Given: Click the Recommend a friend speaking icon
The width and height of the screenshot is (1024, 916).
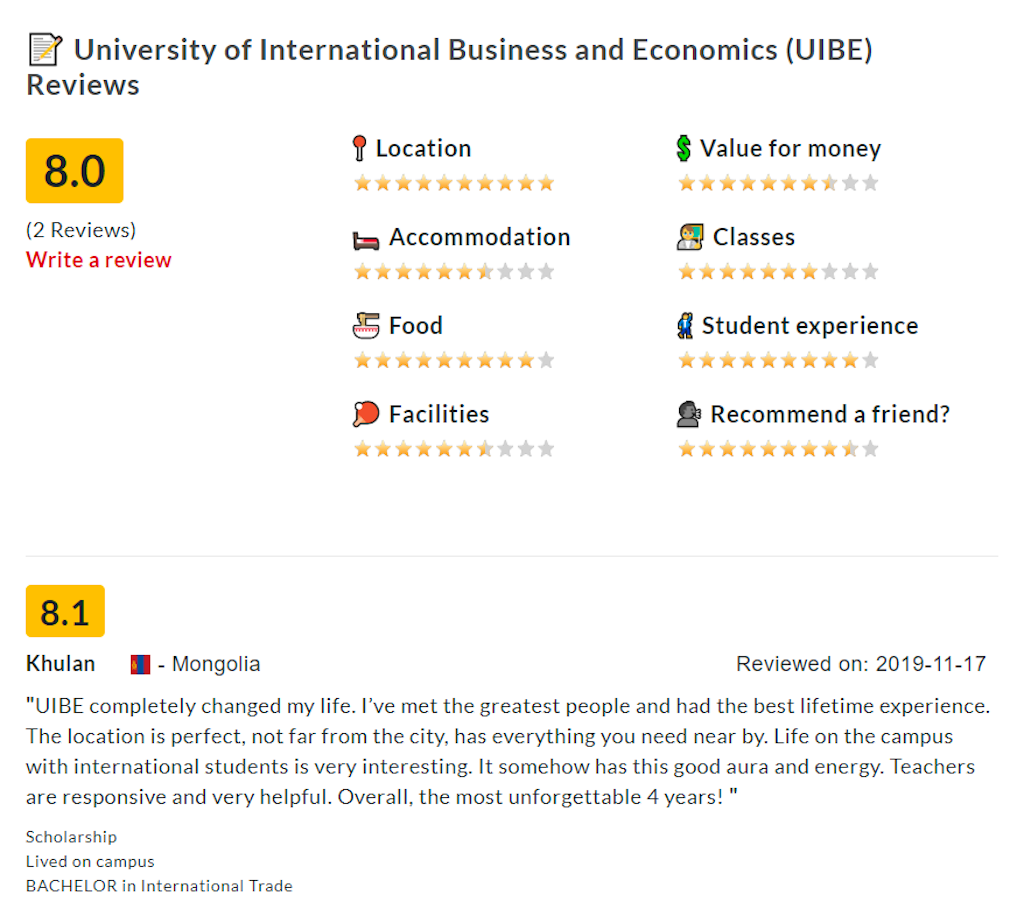Looking at the screenshot, I should tap(689, 414).
